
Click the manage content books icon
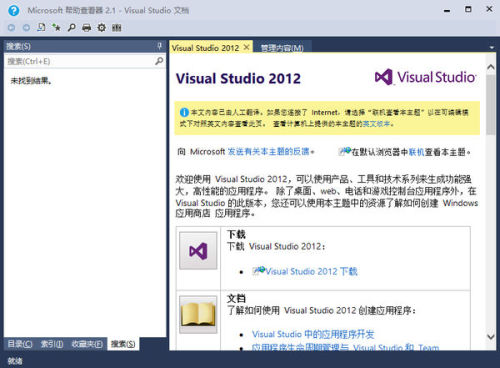pyautogui.click(x=117, y=28)
